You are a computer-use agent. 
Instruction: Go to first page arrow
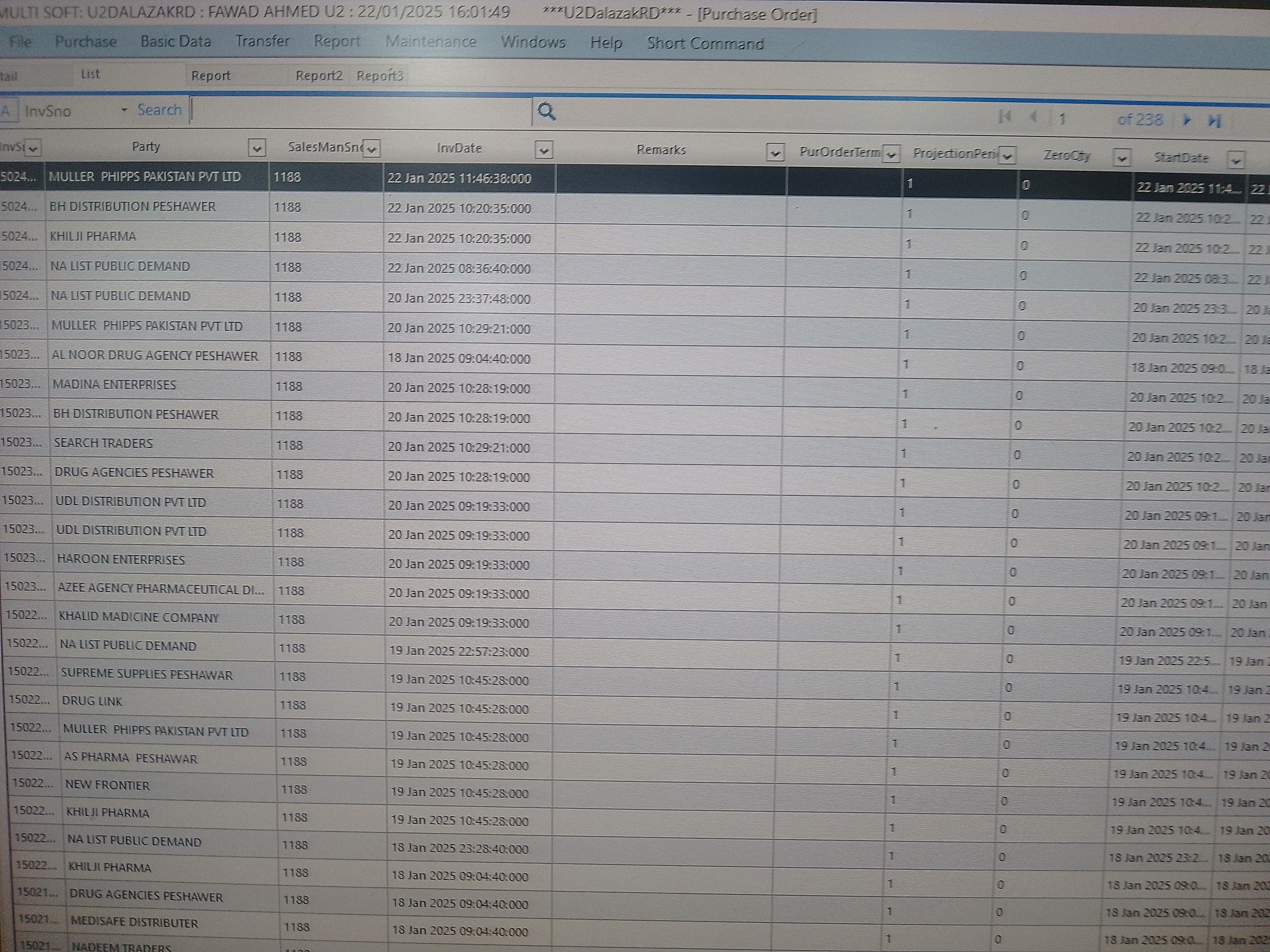tap(1005, 117)
